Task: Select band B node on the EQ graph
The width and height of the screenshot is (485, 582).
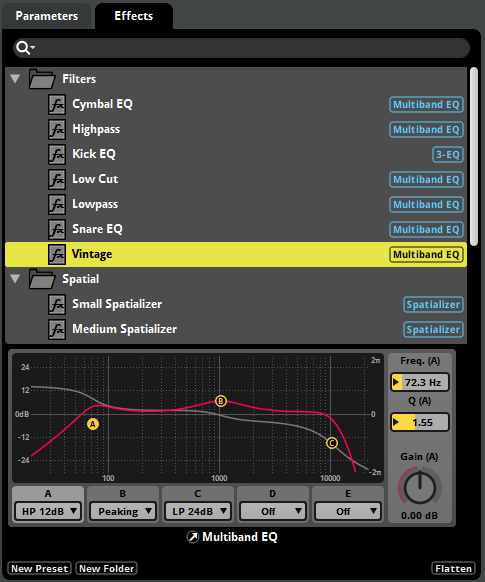Action: [x=221, y=401]
